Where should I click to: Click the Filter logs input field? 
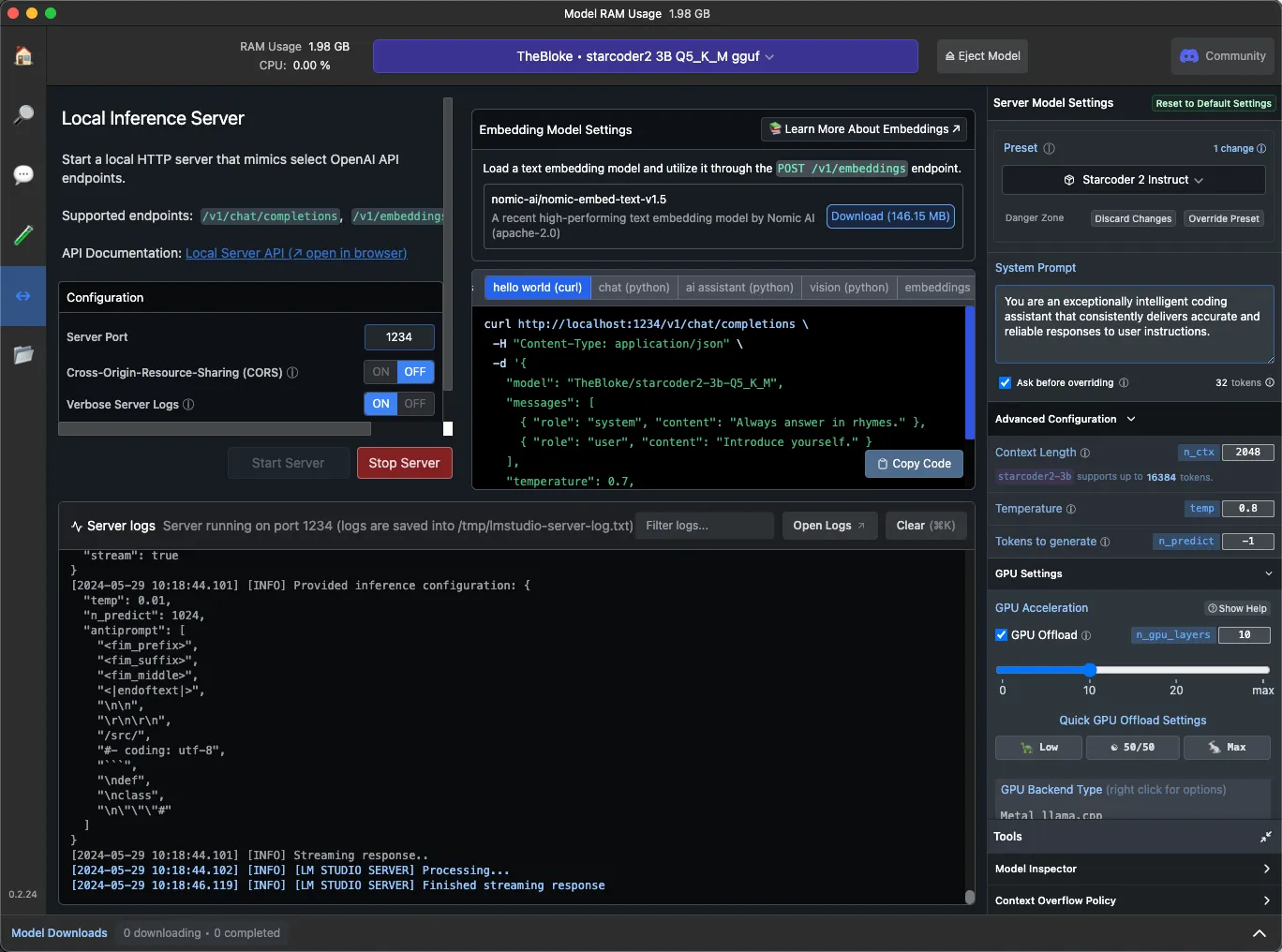(x=704, y=526)
